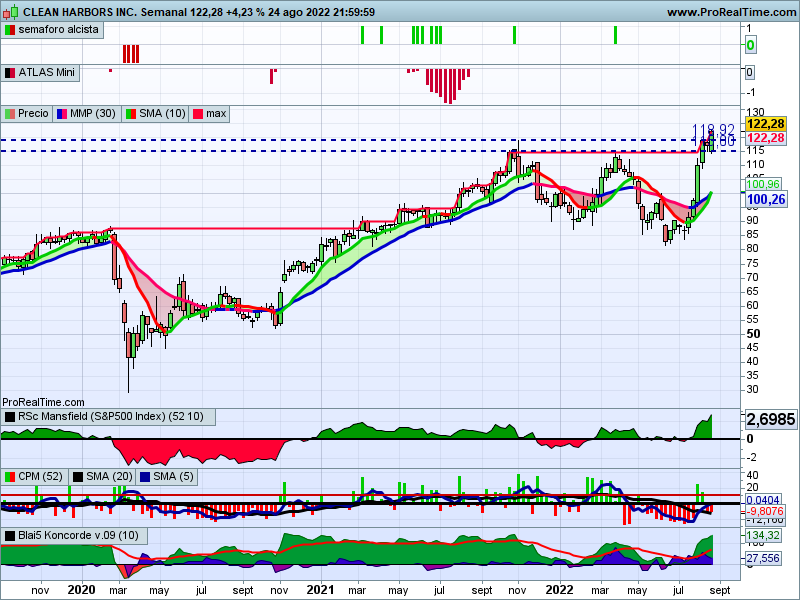
Task: Click the 118,92 blue level label
Action: click(713, 129)
